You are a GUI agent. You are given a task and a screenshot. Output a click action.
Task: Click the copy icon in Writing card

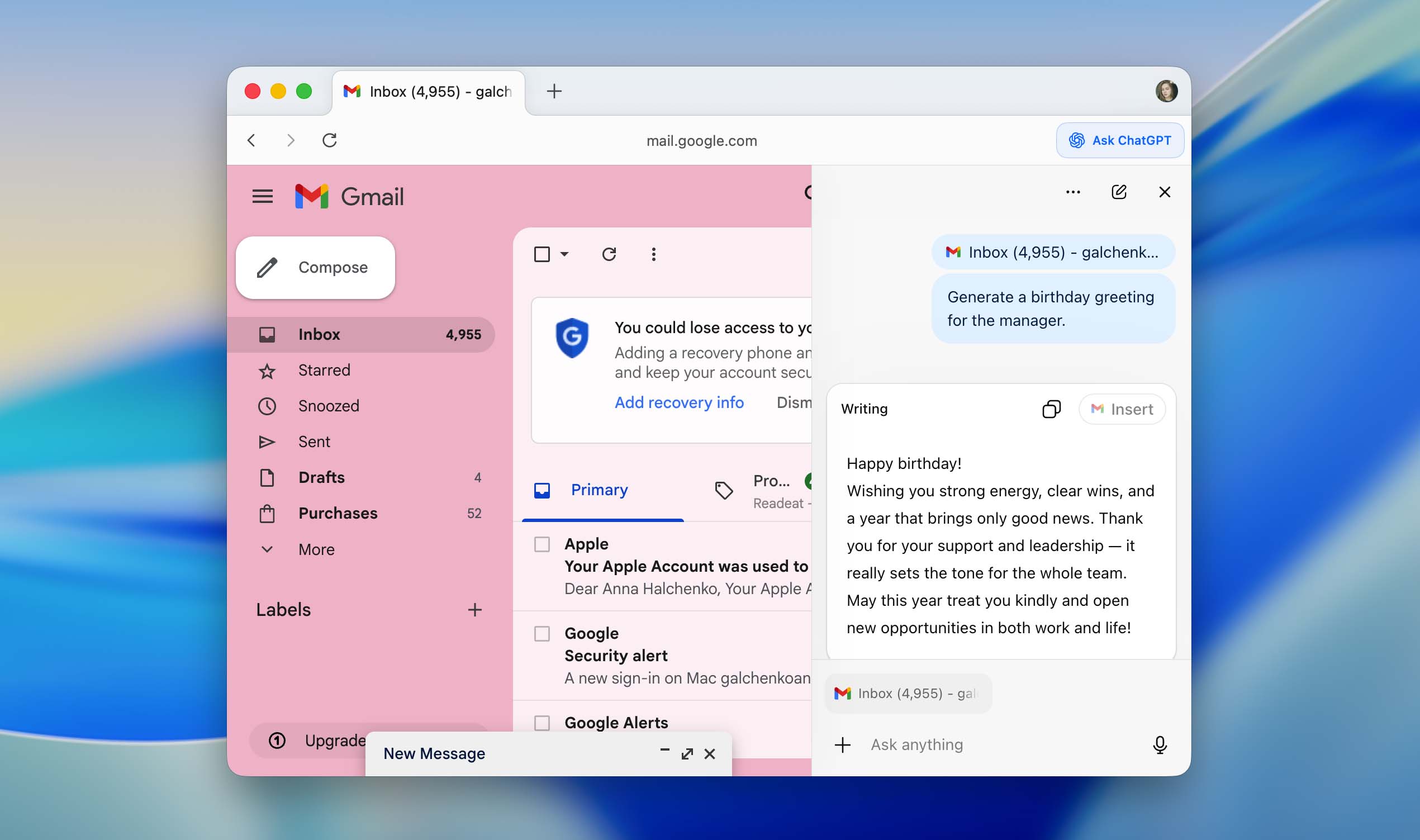(x=1051, y=409)
